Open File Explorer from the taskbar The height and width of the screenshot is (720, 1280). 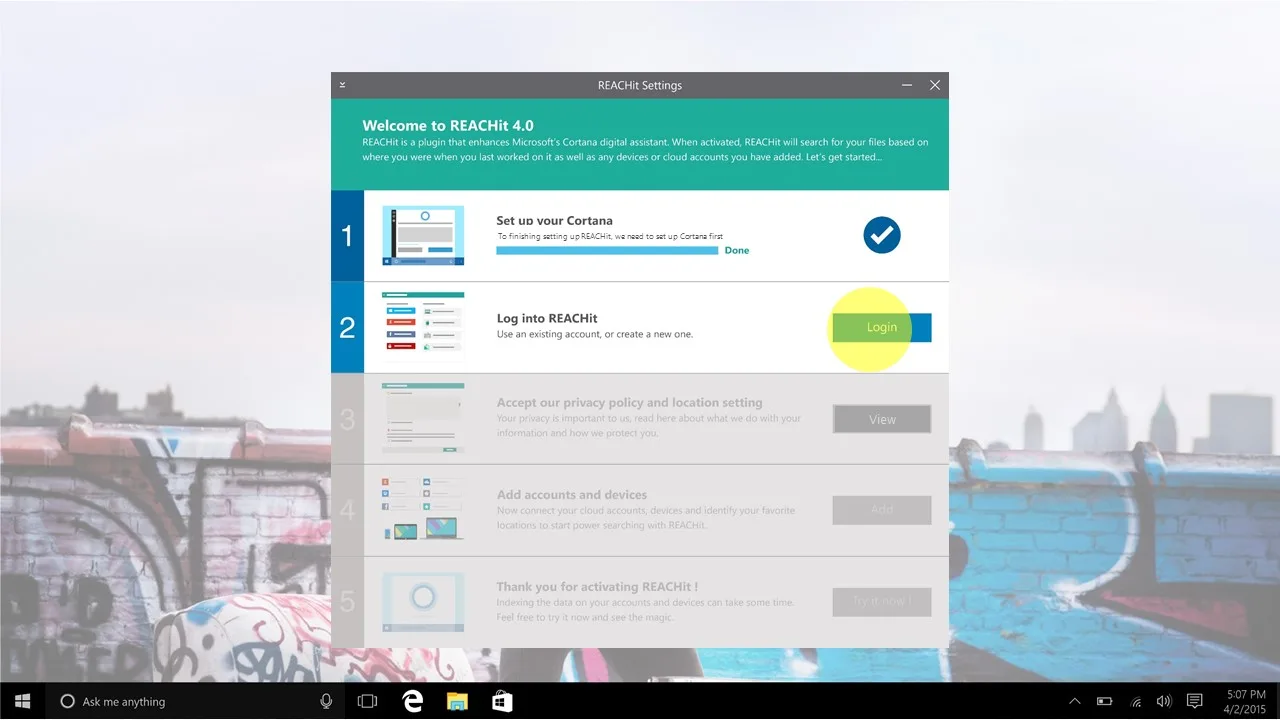pyautogui.click(x=457, y=701)
